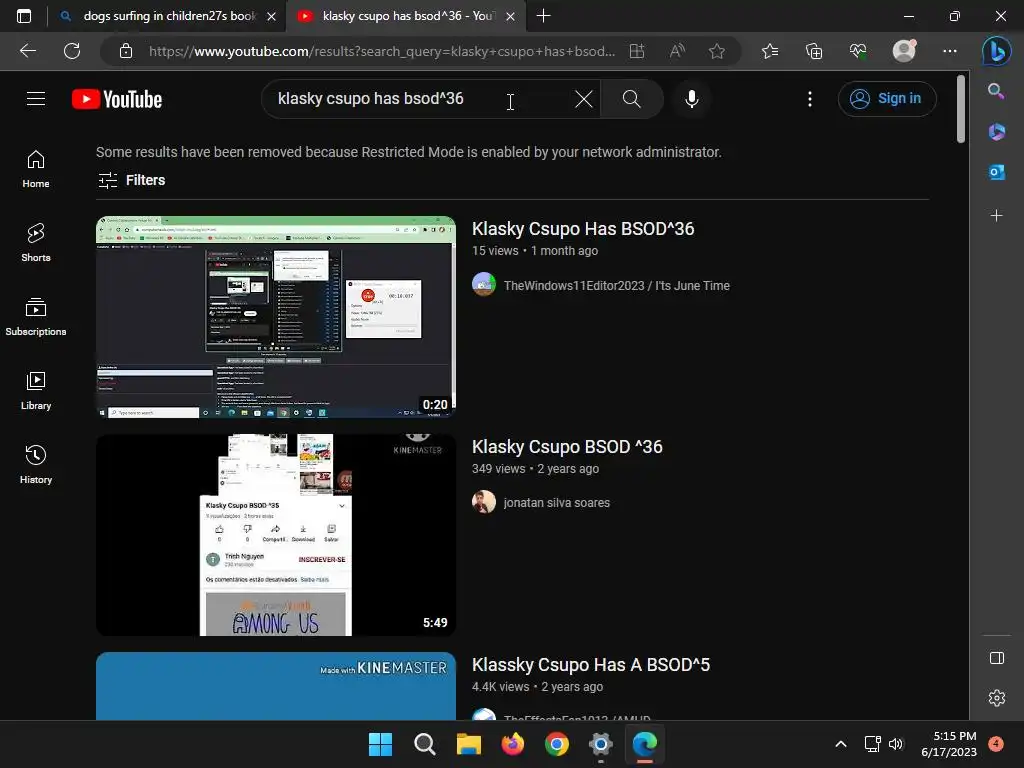Open YouTube settings three-dot menu
Image resolution: width=1024 pixels, height=768 pixels.
click(810, 99)
